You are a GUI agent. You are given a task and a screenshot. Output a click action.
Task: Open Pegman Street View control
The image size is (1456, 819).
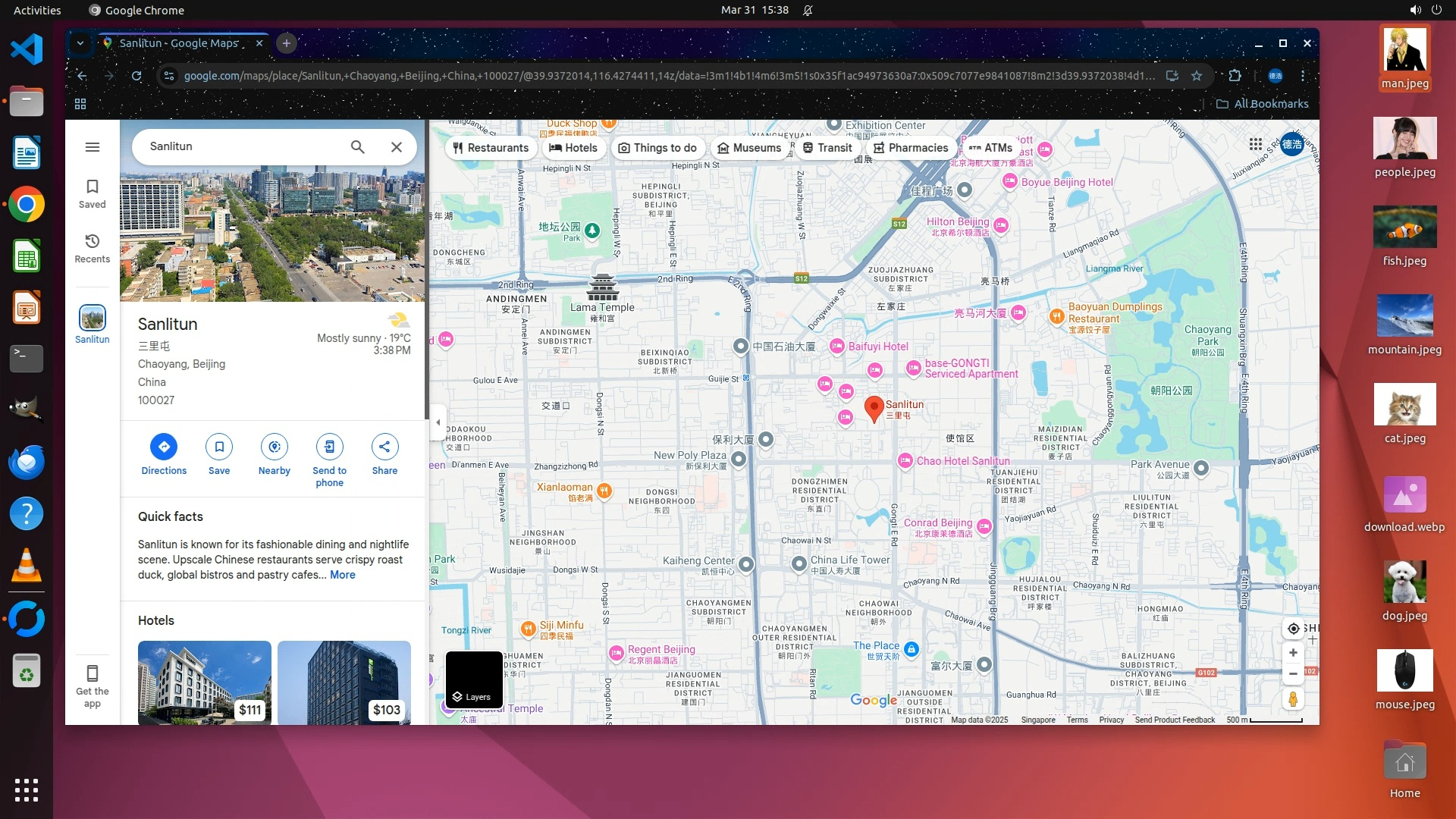tap(1293, 699)
